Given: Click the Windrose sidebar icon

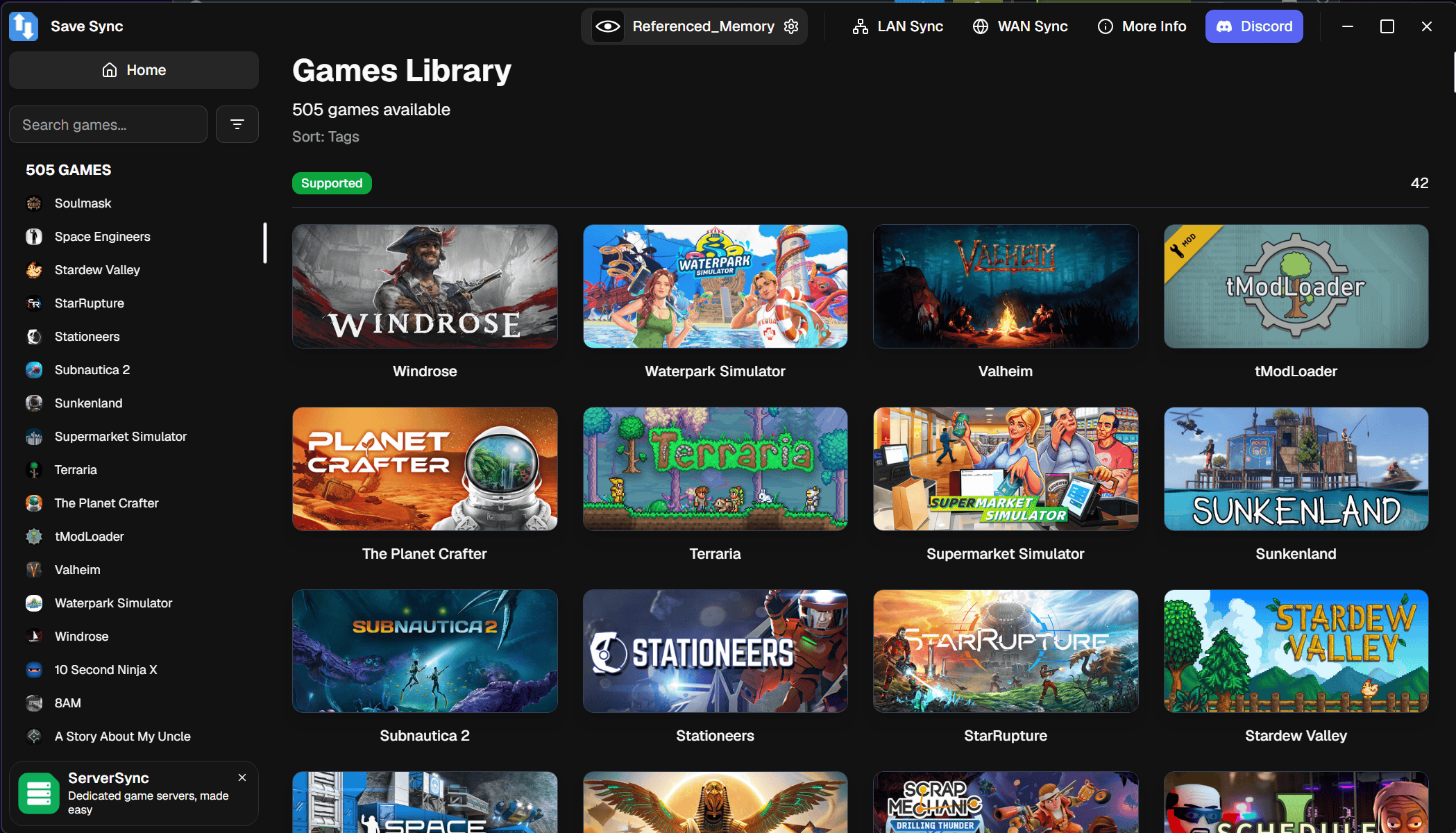Looking at the screenshot, I should 34,637.
